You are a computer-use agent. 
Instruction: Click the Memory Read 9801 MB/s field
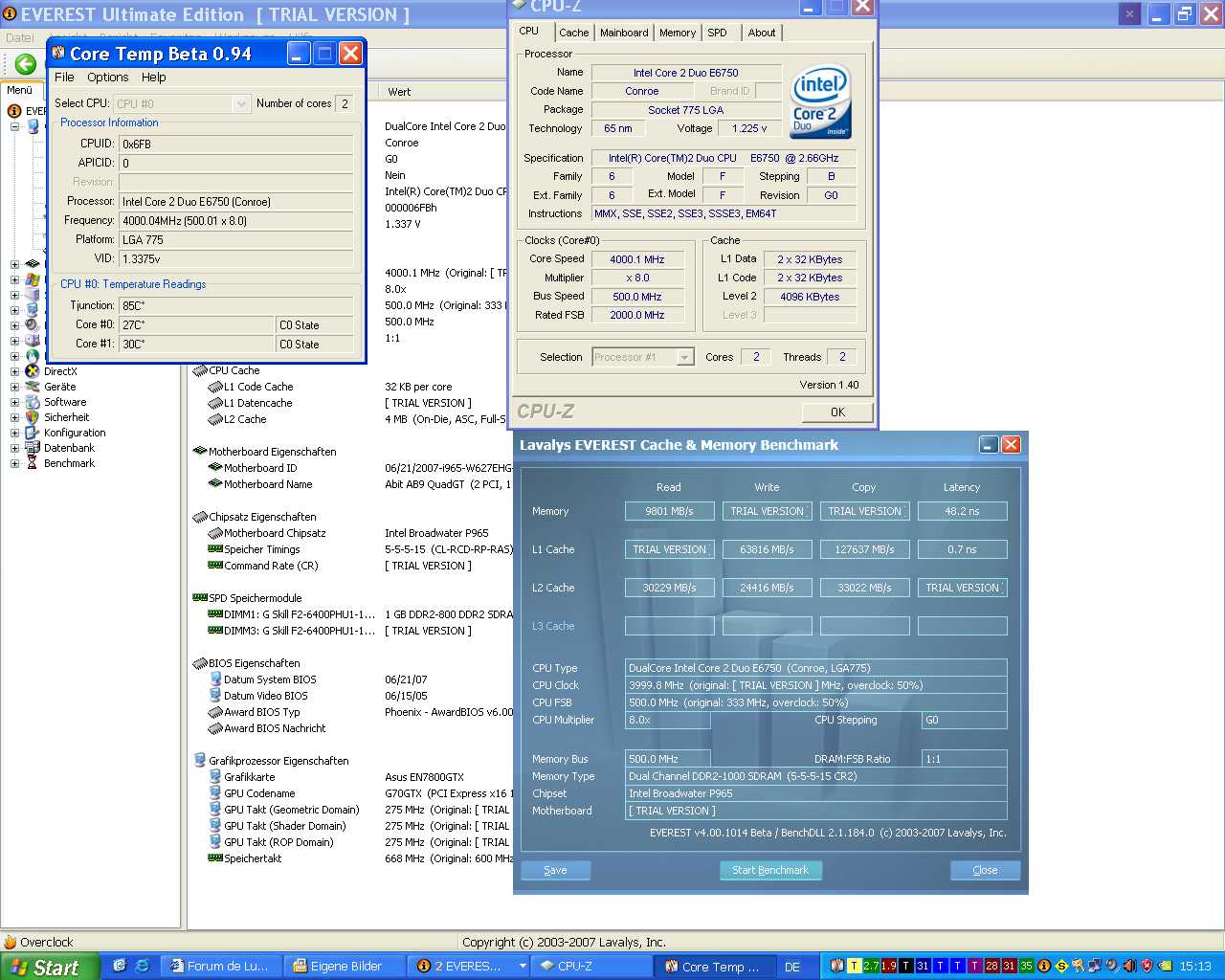(x=669, y=511)
